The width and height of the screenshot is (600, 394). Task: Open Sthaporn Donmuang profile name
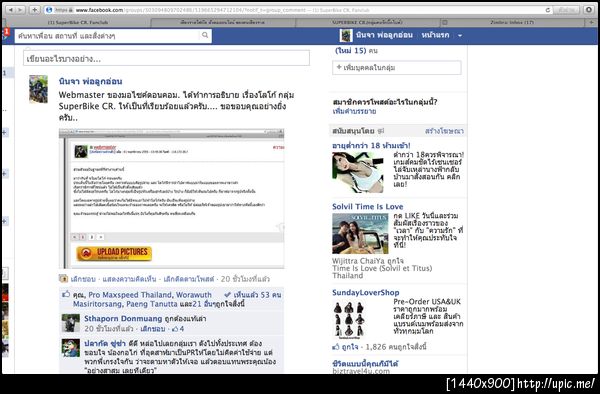click(x=124, y=318)
